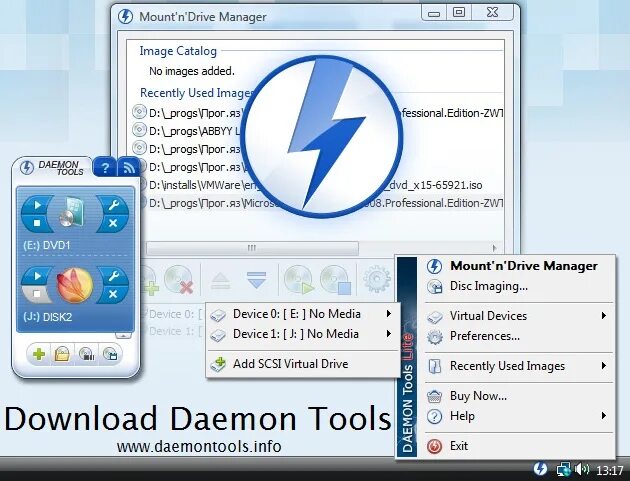Remove the DVD1 drive with X icon
The width and height of the screenshot is (630, 481).
tap(113, 223)
